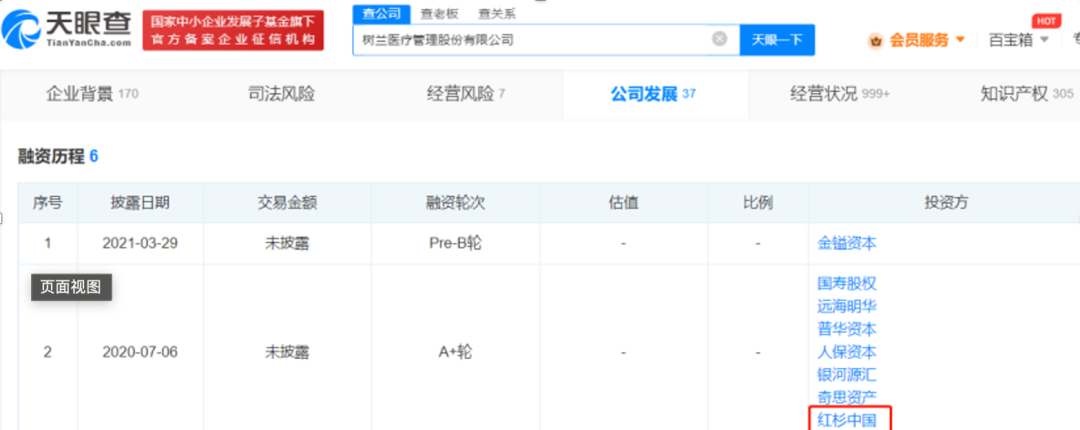Image resolution: width=1080 pixels, height=430 pixels.
Task: Clear the search box with the X icon
Action: click(719, 39)
